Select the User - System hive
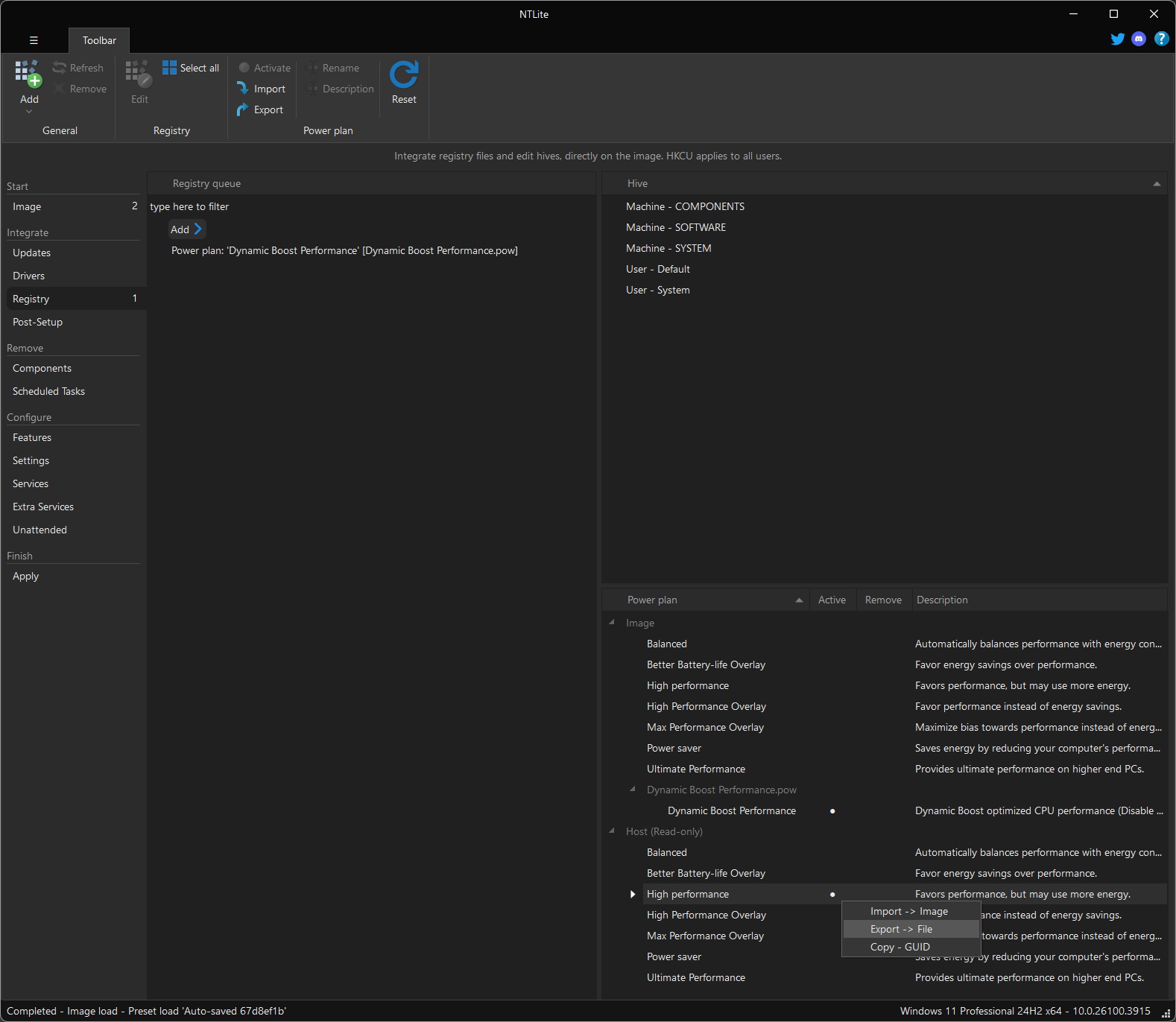This screenshot has height=1022, width=1176. coord(658,290)
